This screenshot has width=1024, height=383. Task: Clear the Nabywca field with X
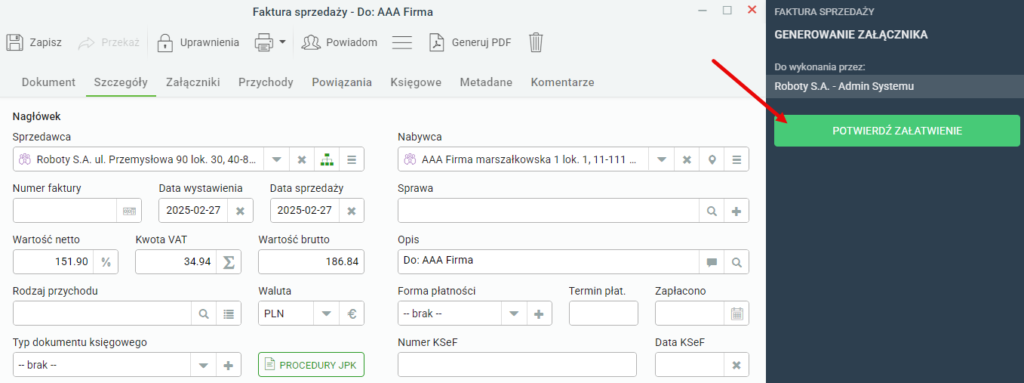click(x=686, y=159)
